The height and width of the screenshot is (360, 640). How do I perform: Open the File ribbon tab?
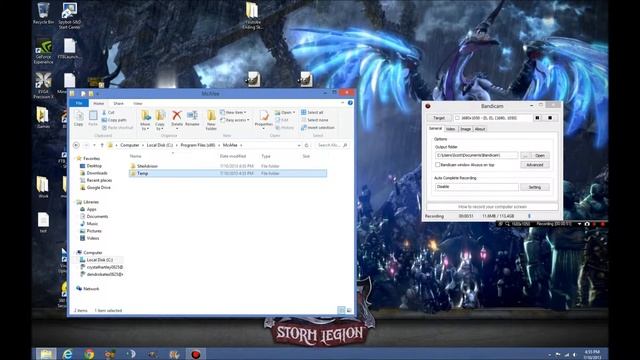(x=79, y=103)
